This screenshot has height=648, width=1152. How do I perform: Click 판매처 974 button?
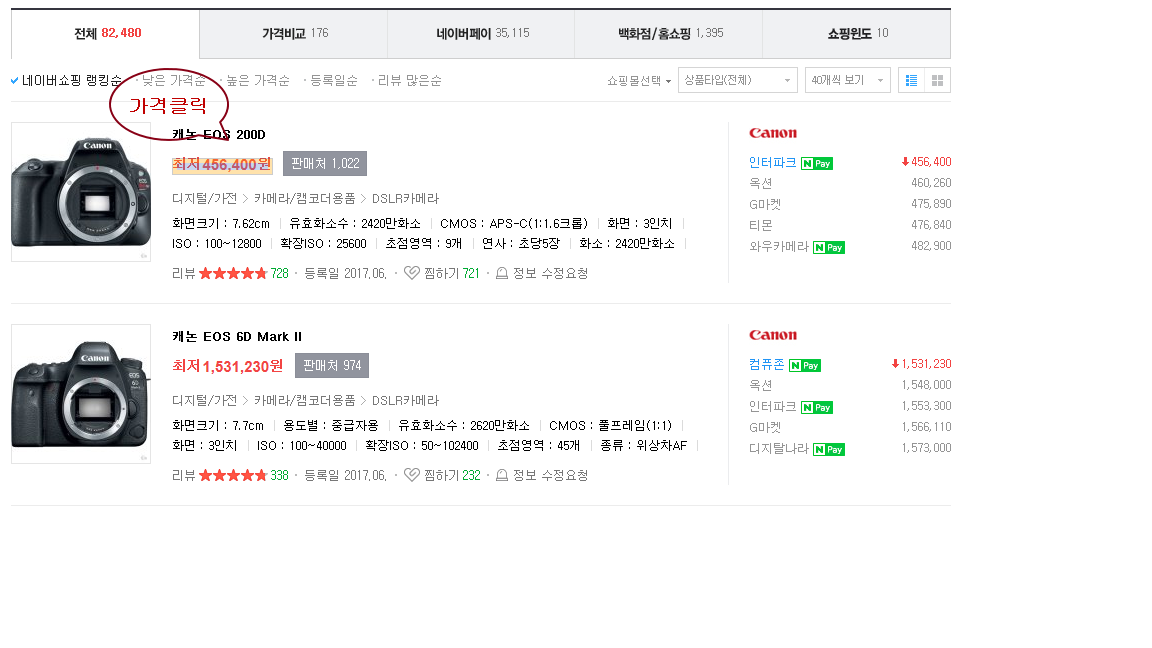(332, 366)
